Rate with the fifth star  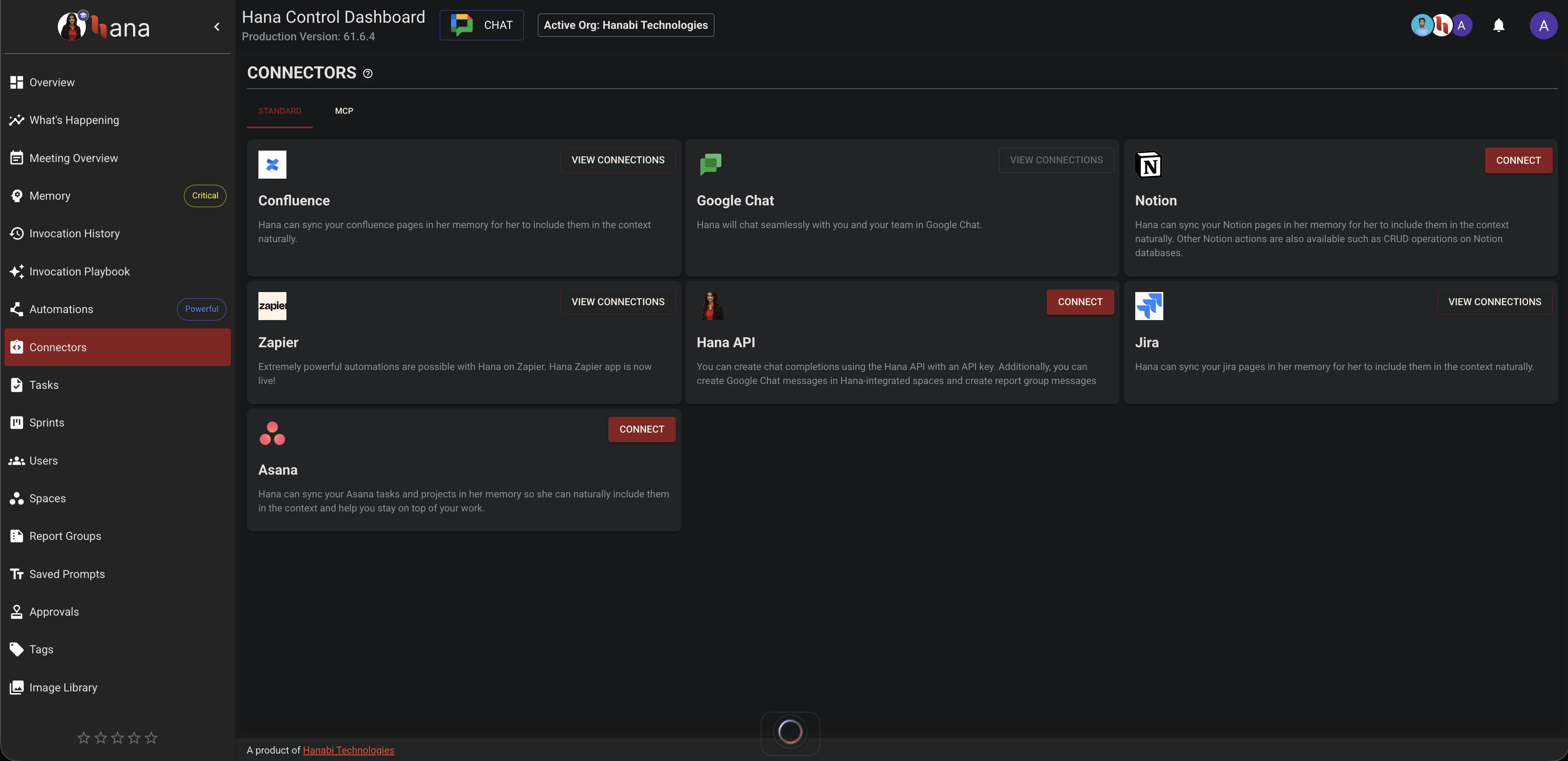pos(151,738)
